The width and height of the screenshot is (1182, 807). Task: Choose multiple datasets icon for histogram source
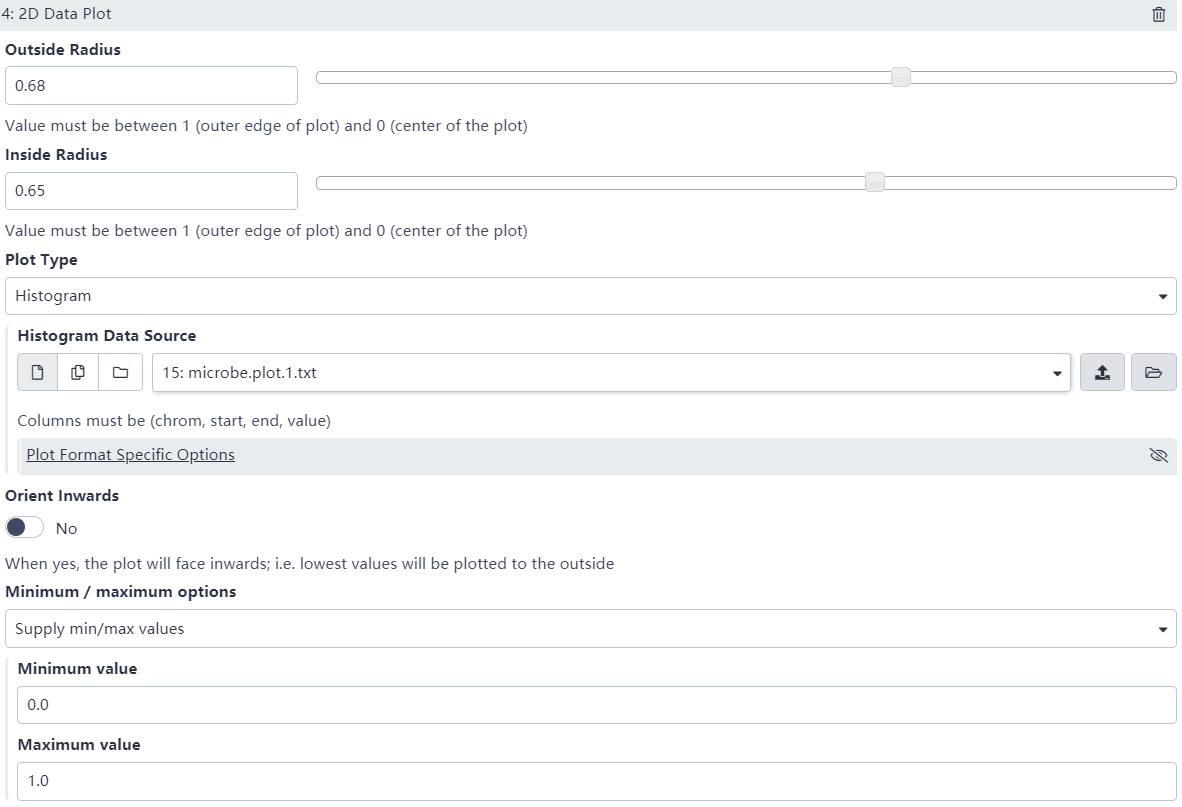[x=78, y=373]
